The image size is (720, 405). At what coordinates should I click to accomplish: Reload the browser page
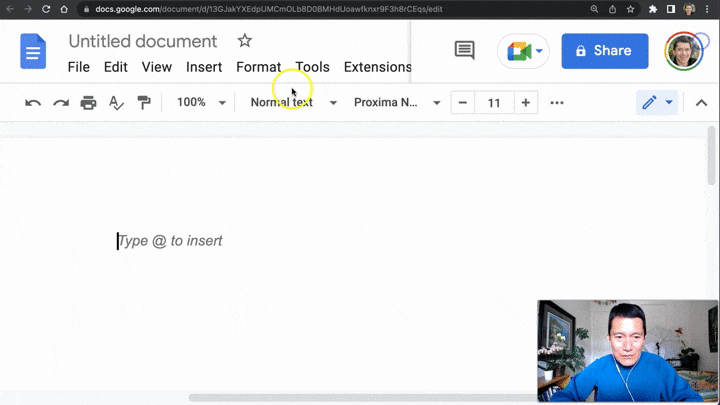pyautogui.click(x=46, y=9)
